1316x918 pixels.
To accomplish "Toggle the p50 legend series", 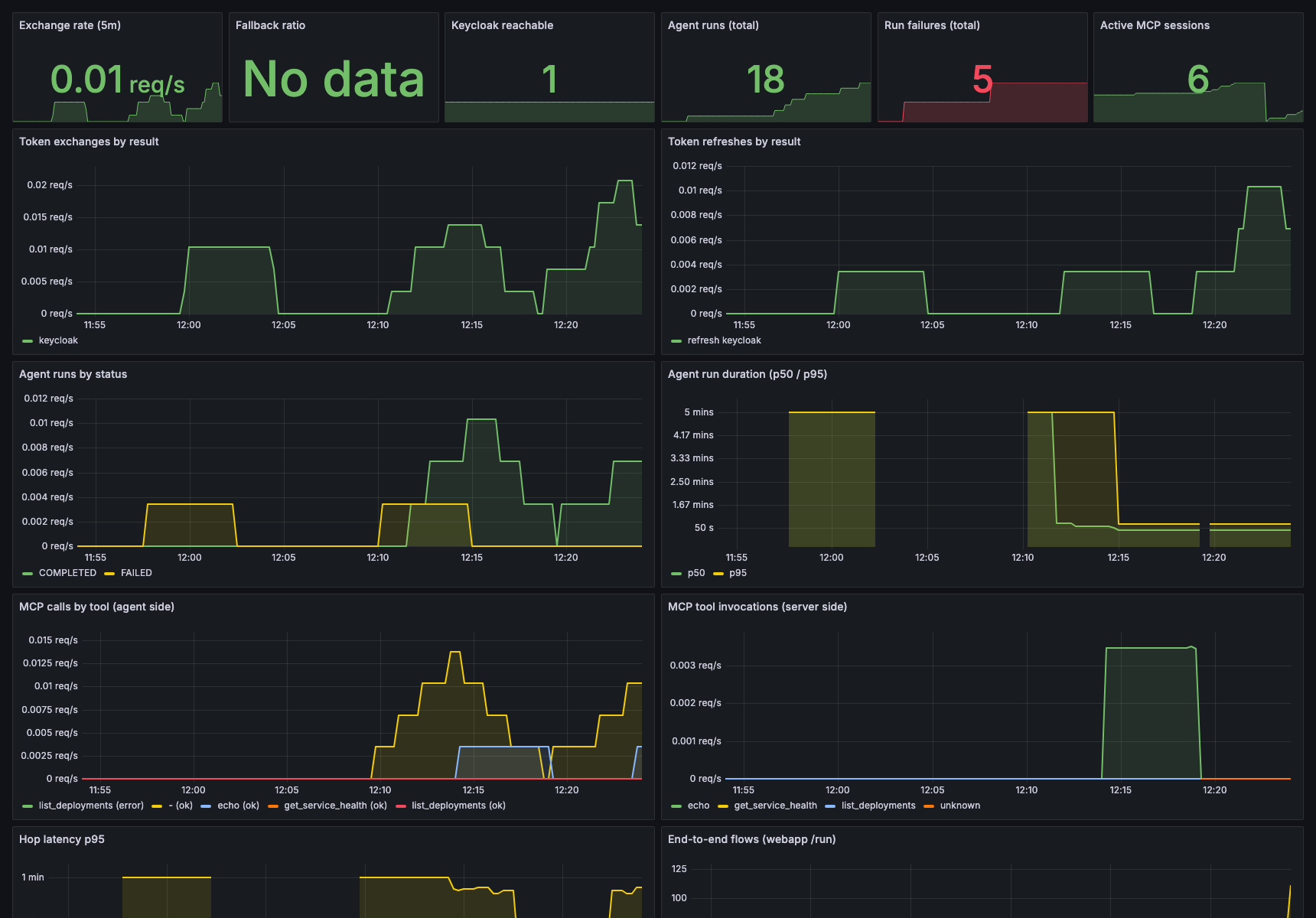I will pyautogui.click(x=695, y=573).
